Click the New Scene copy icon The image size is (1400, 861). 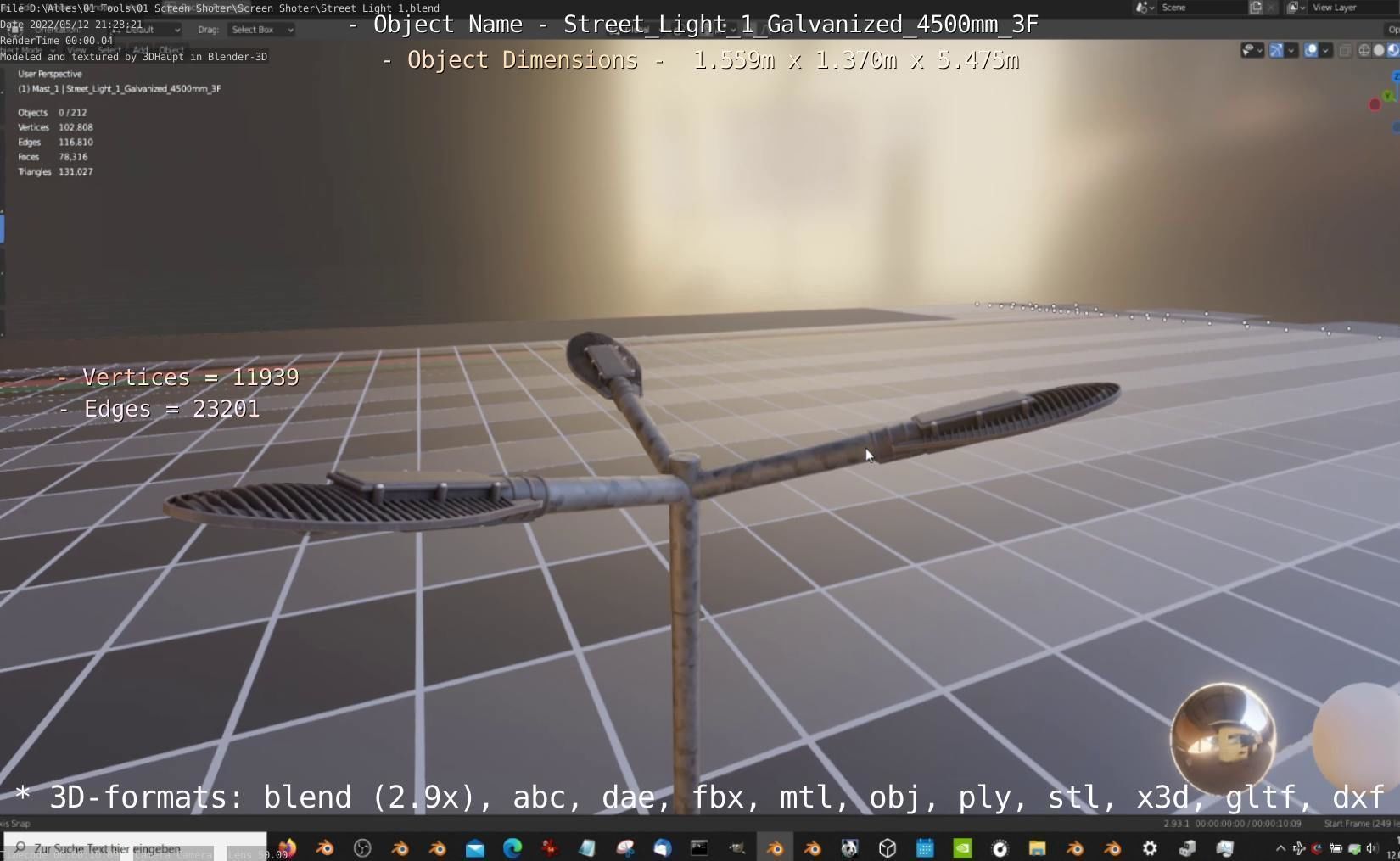coord(1256,7)
